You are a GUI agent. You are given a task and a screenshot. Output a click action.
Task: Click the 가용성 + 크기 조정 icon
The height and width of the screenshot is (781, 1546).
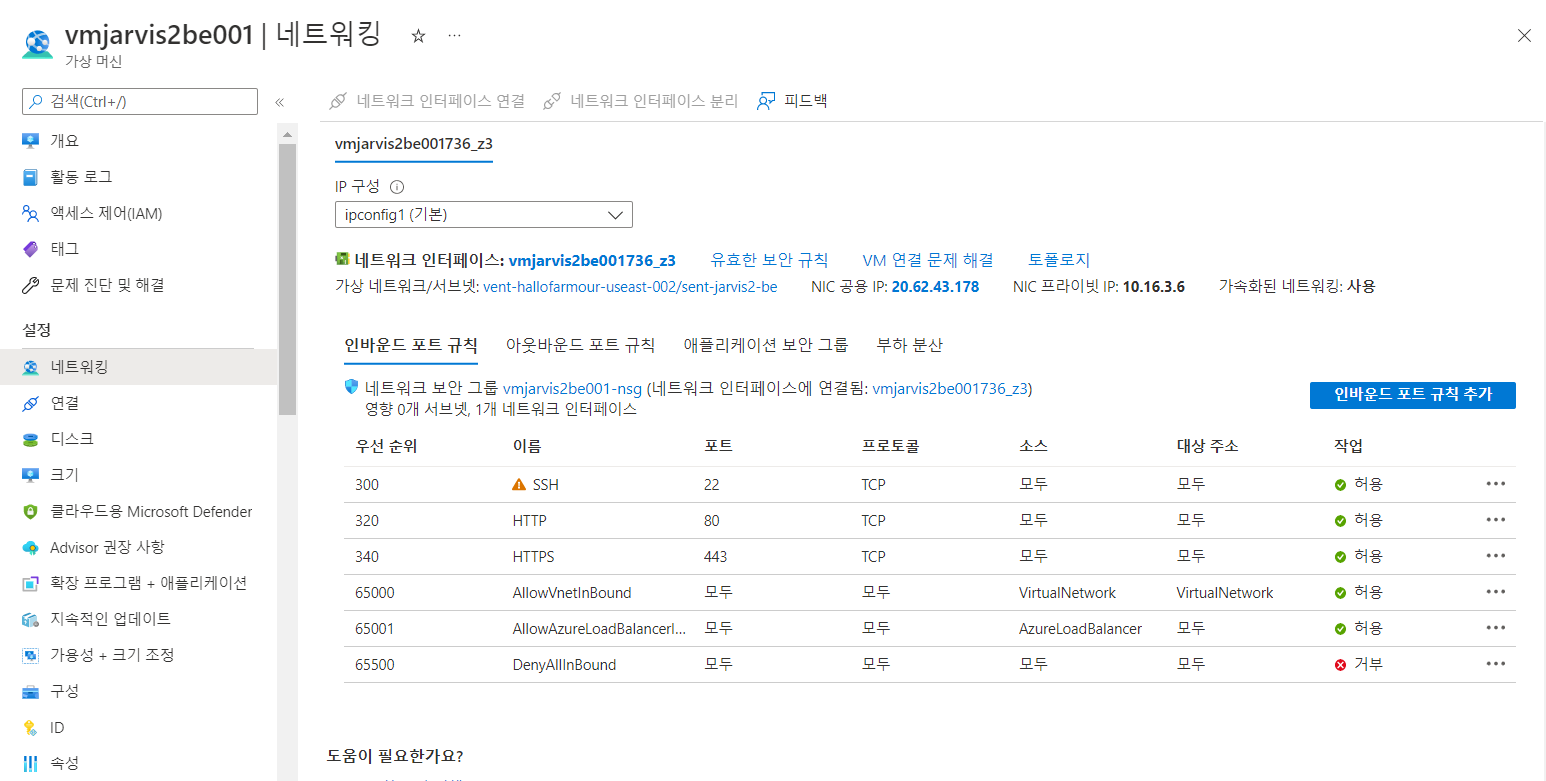(x=31, y=655)
